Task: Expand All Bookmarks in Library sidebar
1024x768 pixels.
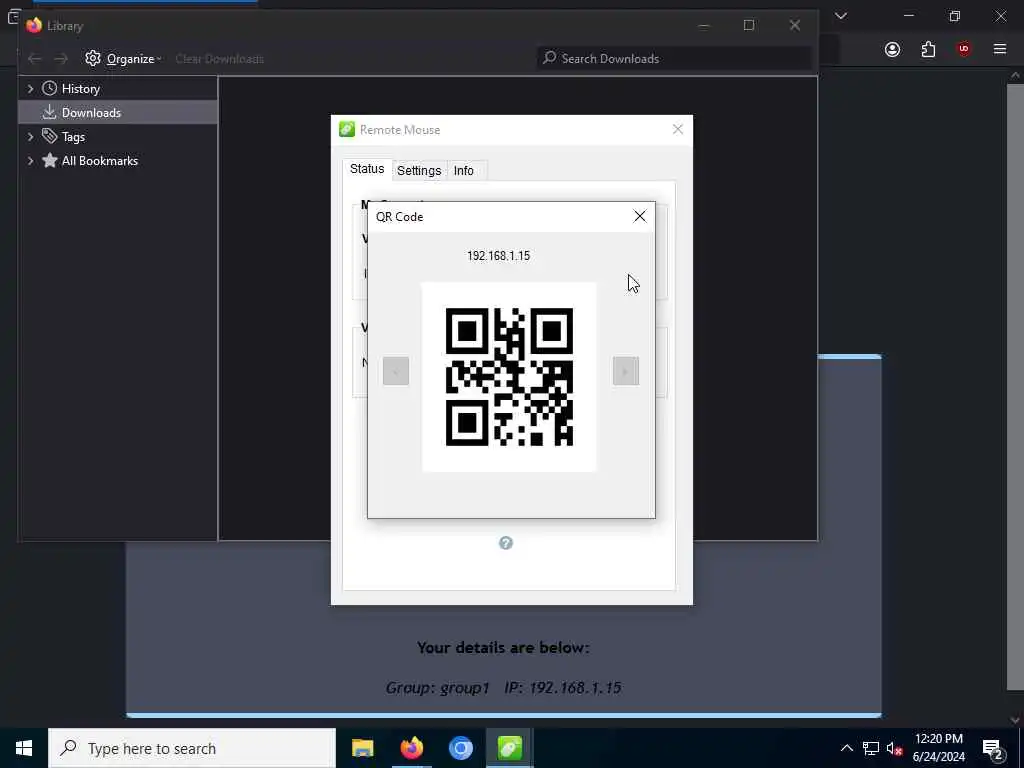Action: point(30,161)
